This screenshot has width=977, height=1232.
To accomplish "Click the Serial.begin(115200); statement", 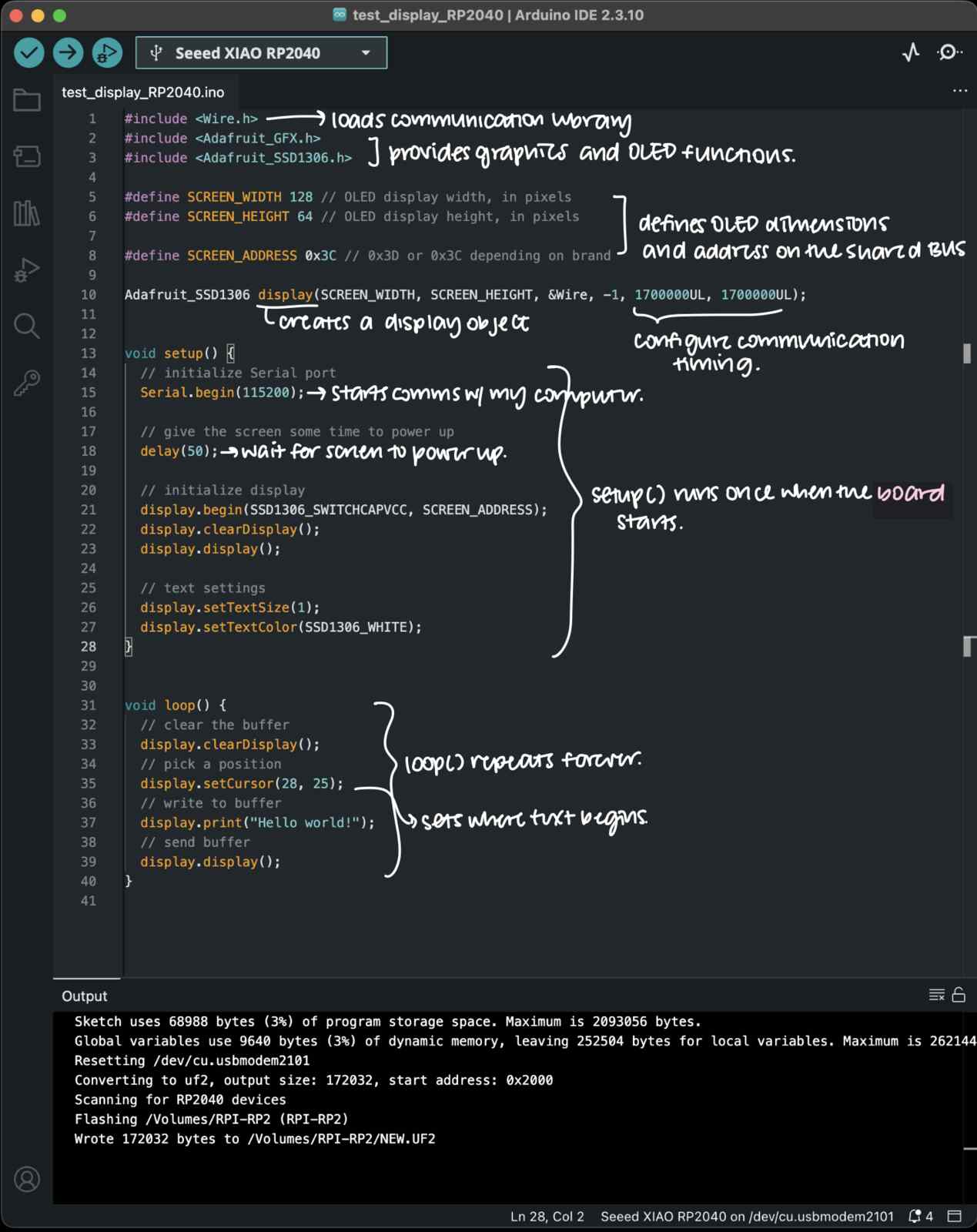I will point(223,393).
